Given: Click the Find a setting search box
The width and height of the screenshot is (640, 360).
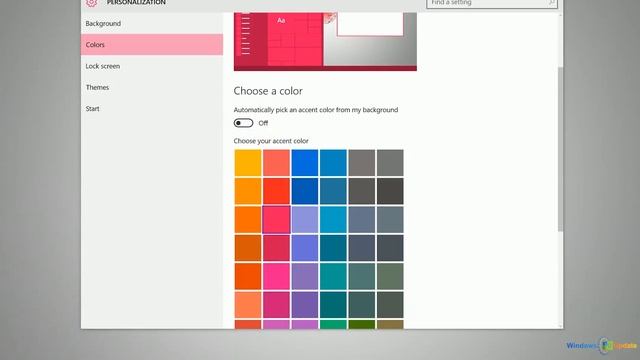Looking at the screenshot, I should coord(491,3).
